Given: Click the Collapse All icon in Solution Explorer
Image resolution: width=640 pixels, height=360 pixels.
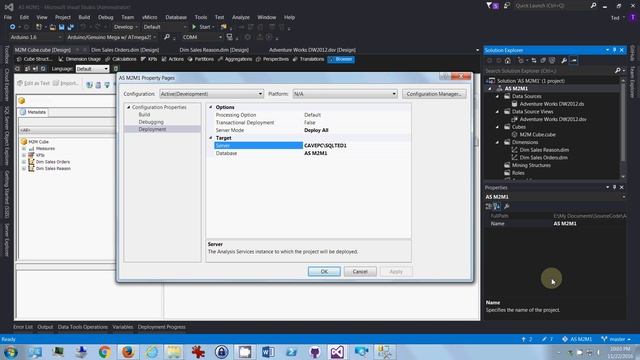Looking at the screenshot, I should tap(543, 60).
